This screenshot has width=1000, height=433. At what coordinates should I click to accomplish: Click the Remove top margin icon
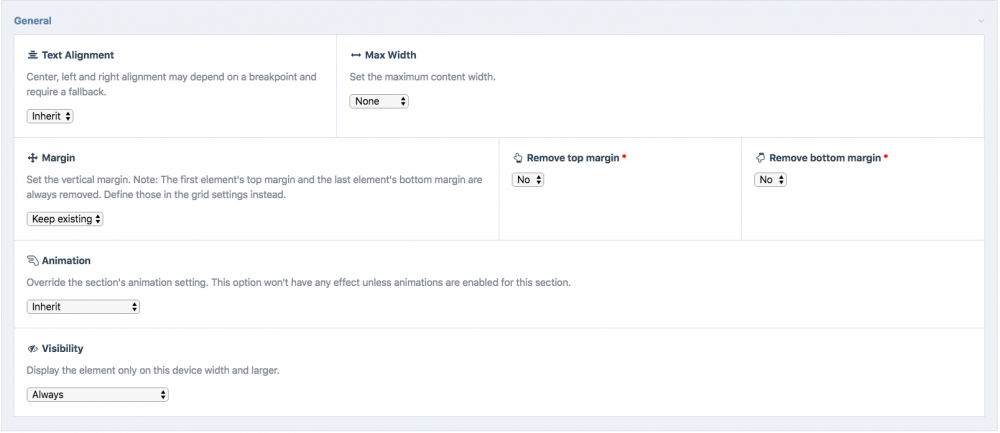518,158
